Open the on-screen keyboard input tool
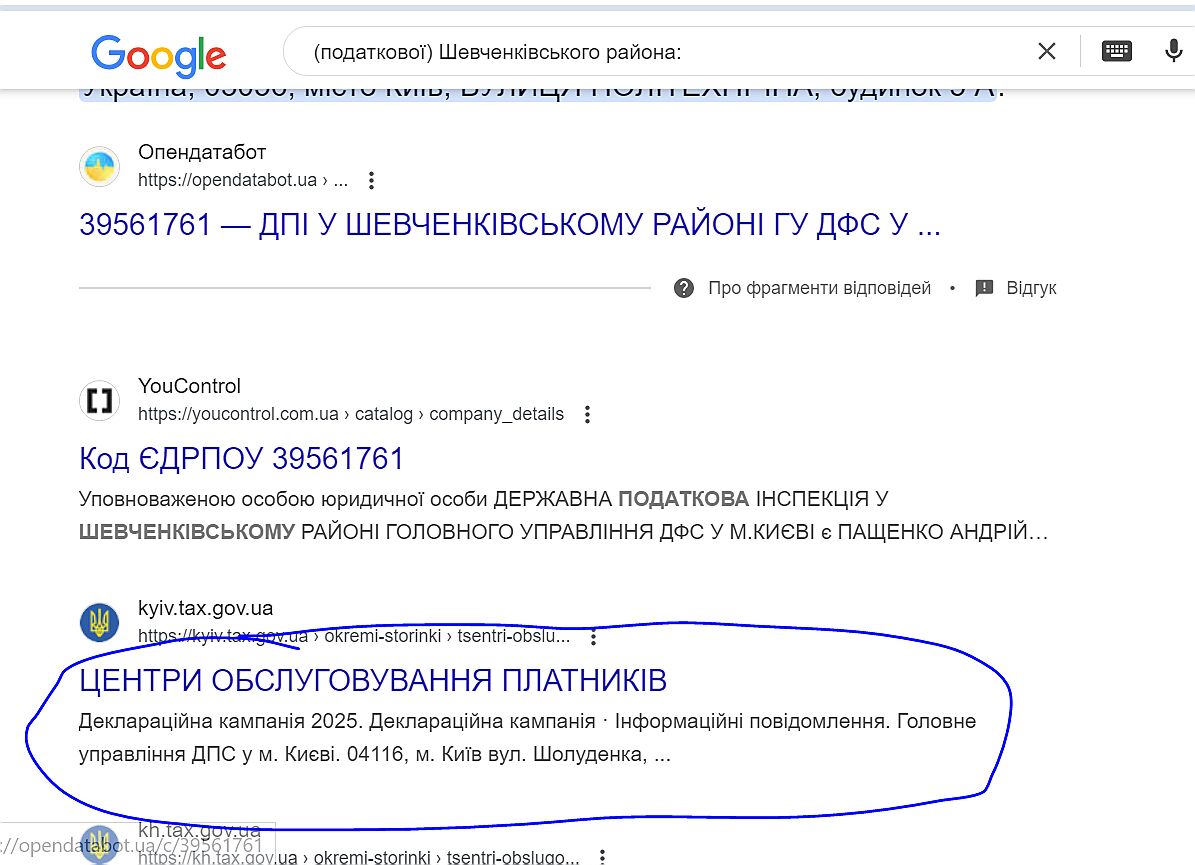 1116,51
